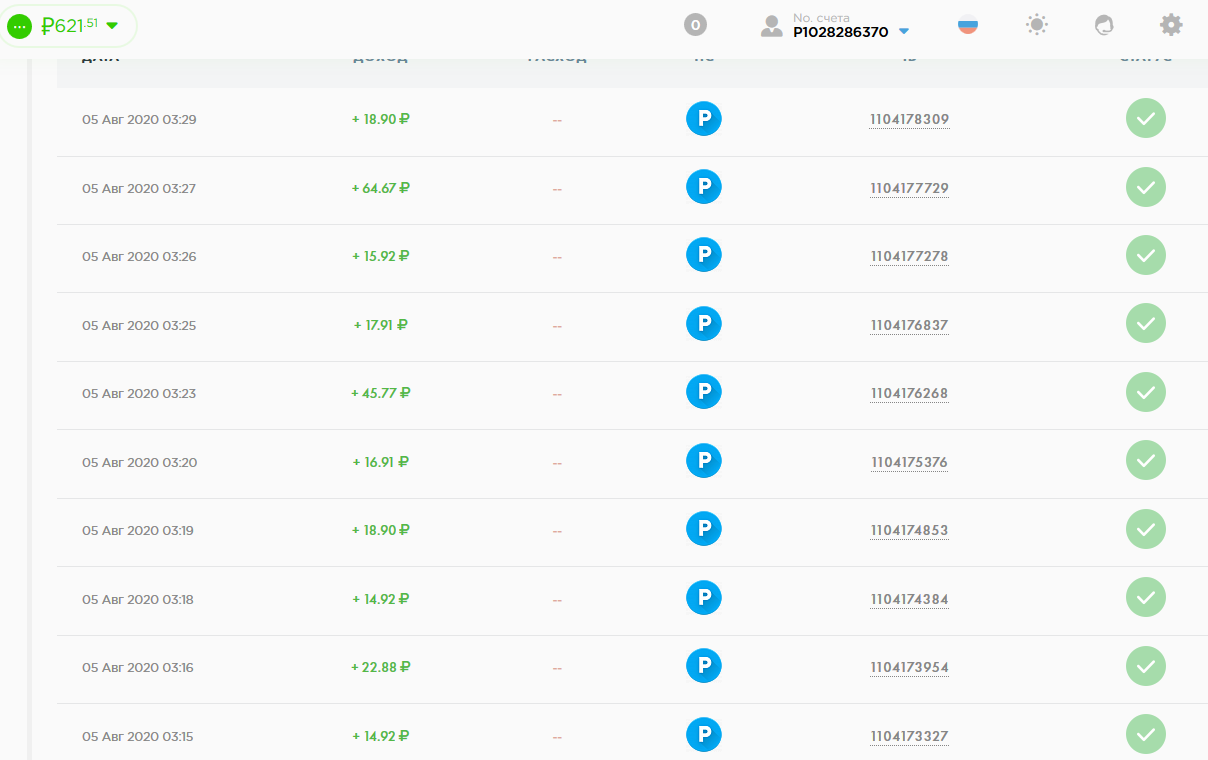Open transaction ID 1104177278
1208x760 pixels.
click(x=909, y=257)
